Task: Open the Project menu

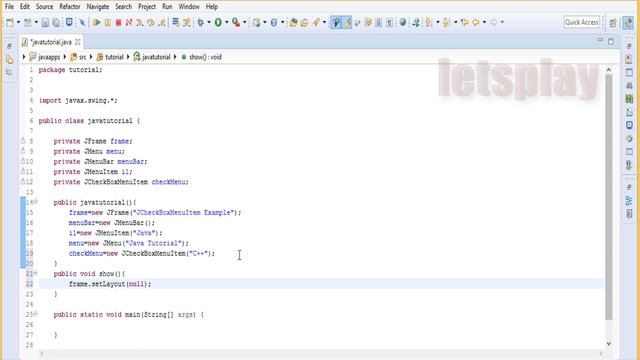Action: coord(147,7)
